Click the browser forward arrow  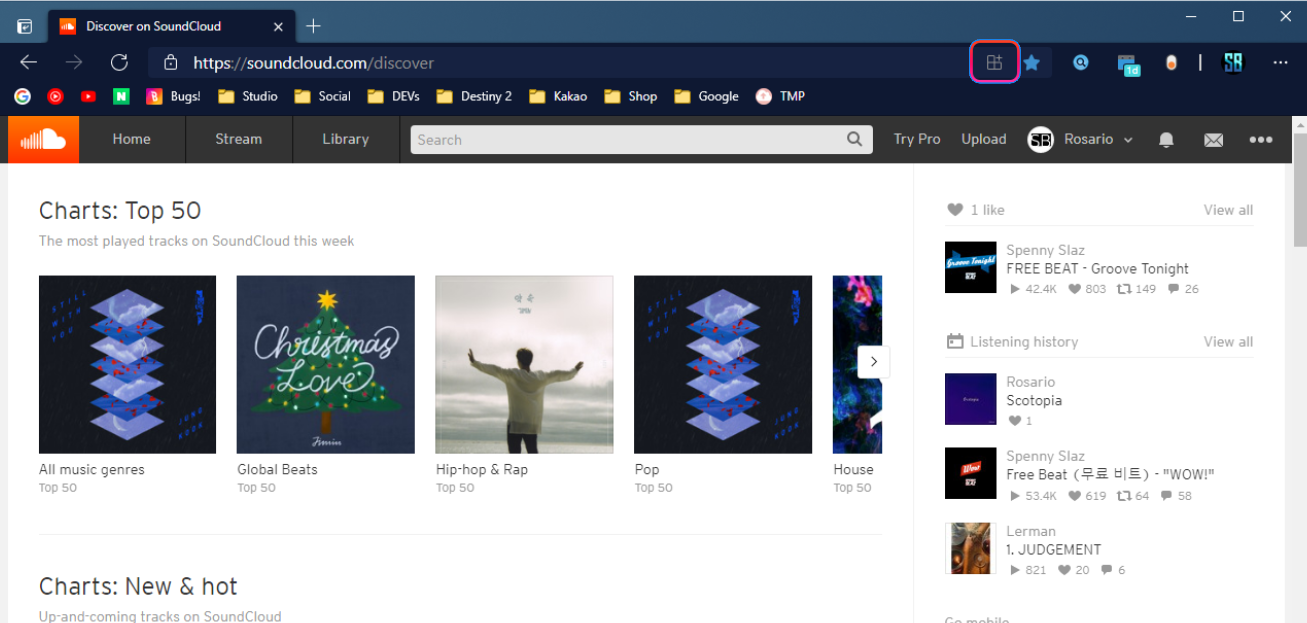74,62
